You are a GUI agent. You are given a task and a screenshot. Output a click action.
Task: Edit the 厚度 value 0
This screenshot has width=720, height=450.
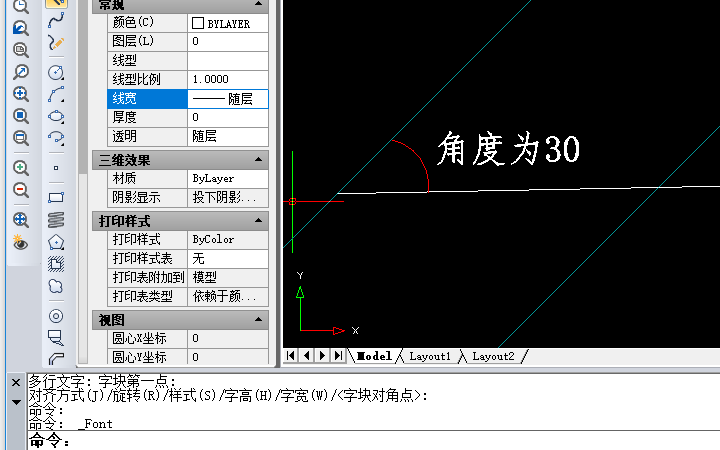(228, 118)
